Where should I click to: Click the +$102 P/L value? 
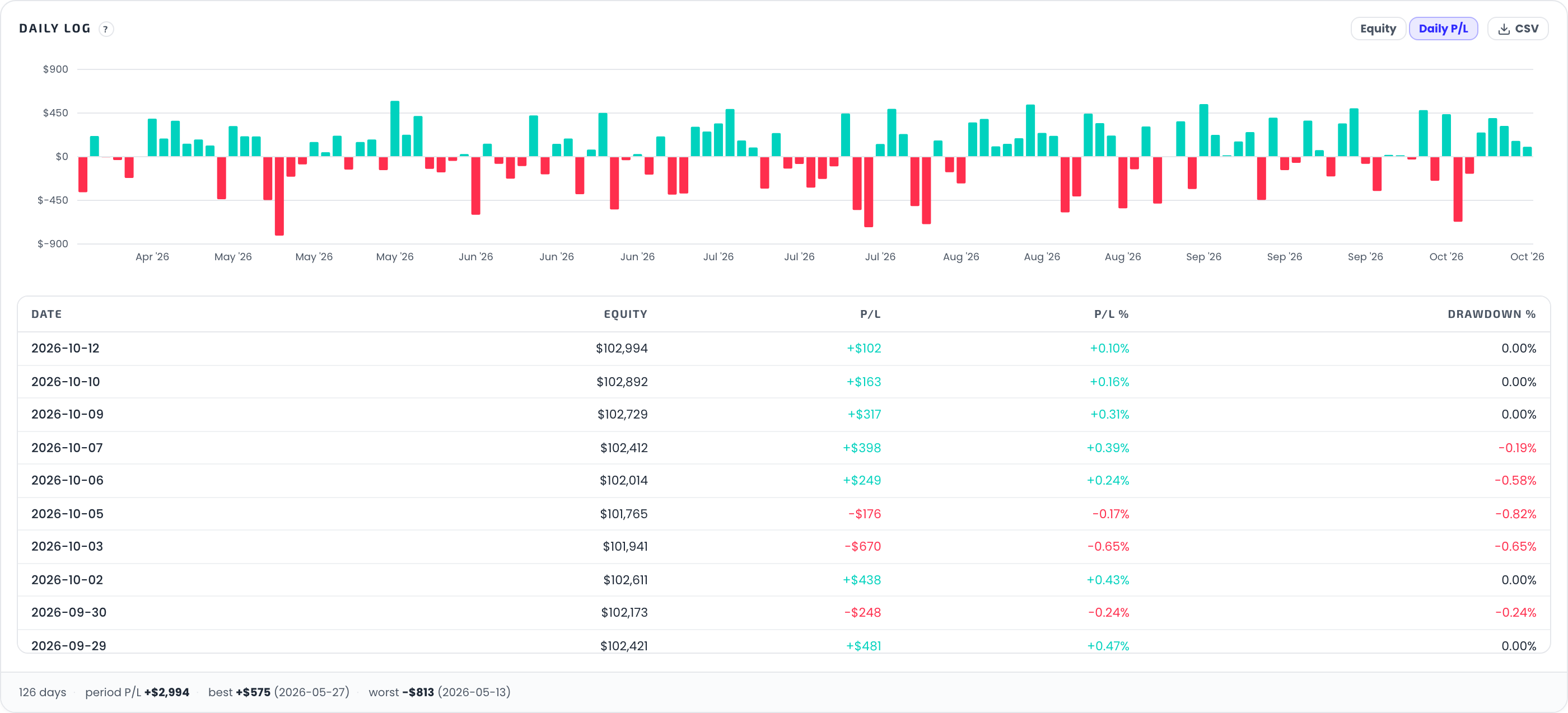pyautogui.click(x=864, y=349)
